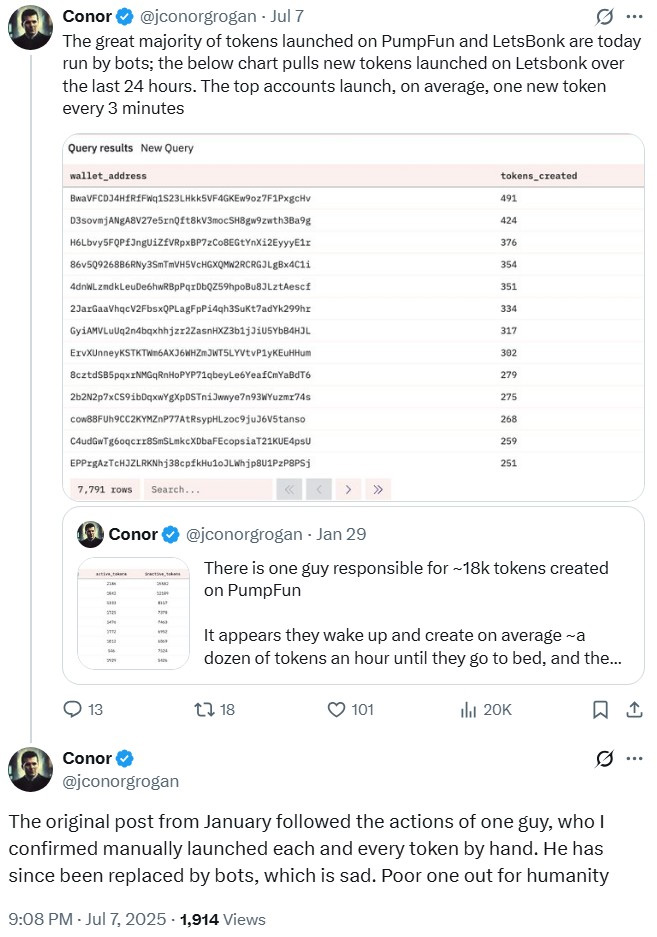Click the Grok icon on the top post

point(604,17)
